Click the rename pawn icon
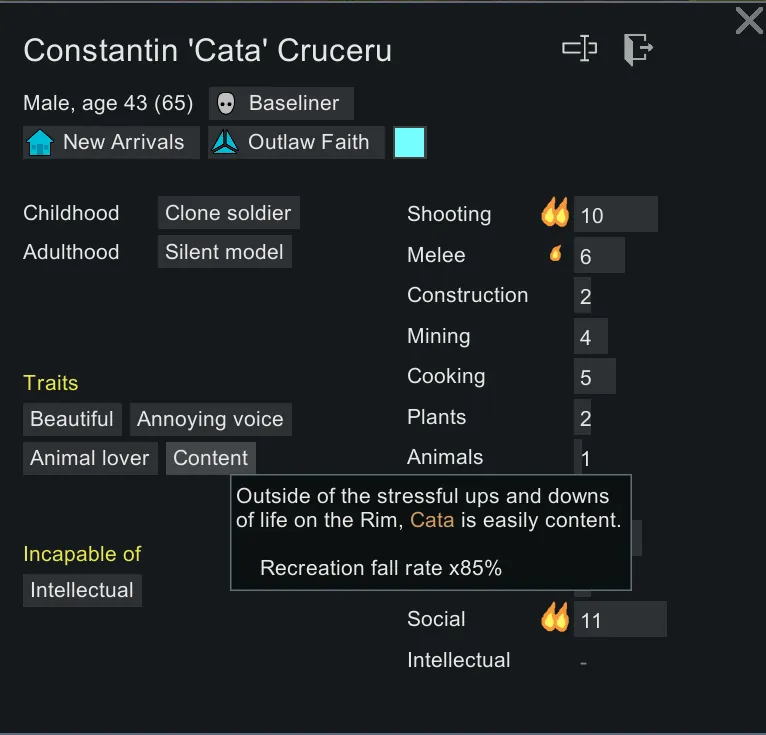This screenshot has height=735, width=766. click(579, 48)
